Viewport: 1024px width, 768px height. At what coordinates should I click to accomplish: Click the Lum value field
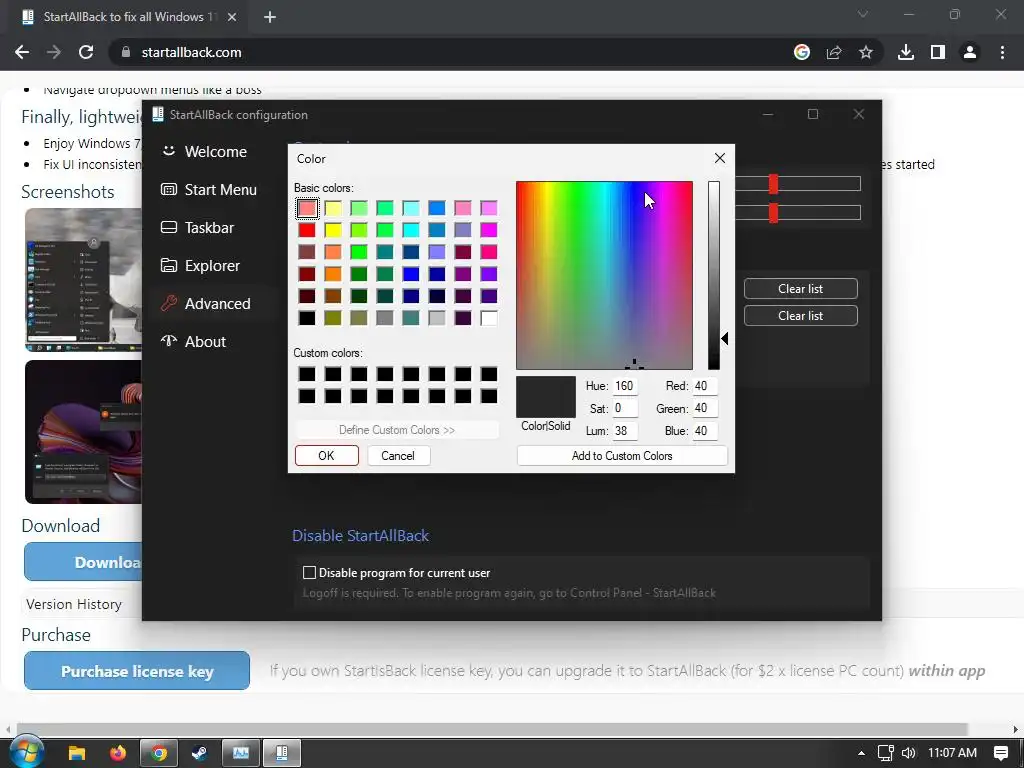[x=625, y=430]
